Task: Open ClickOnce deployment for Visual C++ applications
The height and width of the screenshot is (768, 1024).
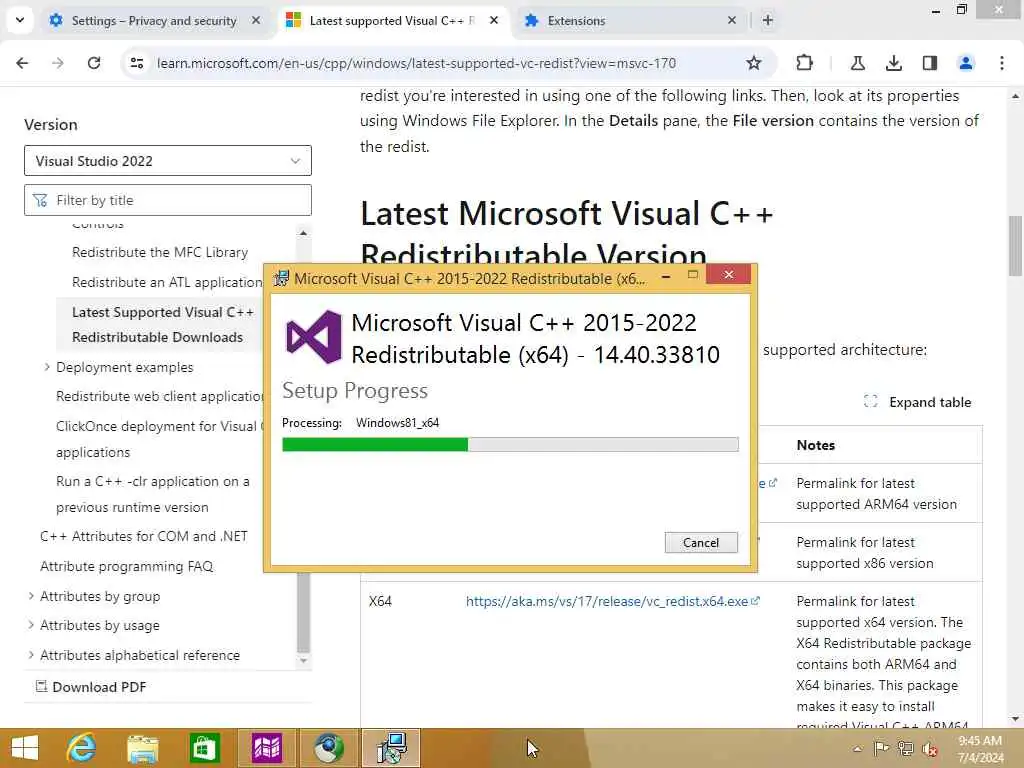Action: 159,439
